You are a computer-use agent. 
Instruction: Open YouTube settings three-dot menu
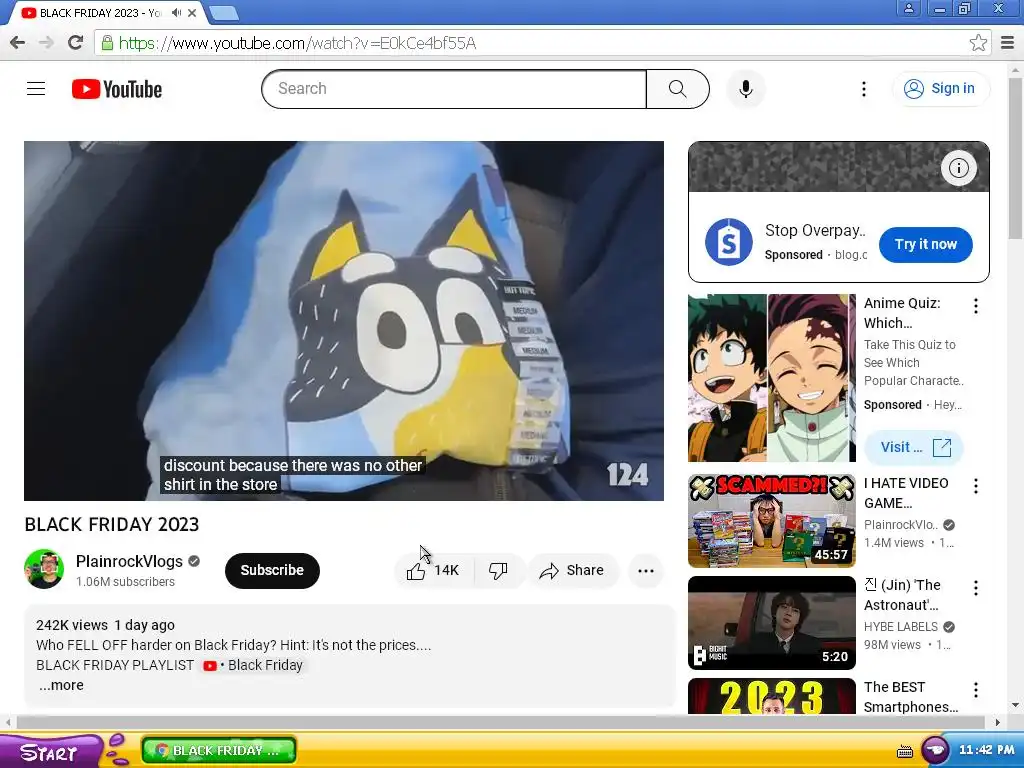tap(863, 89)
